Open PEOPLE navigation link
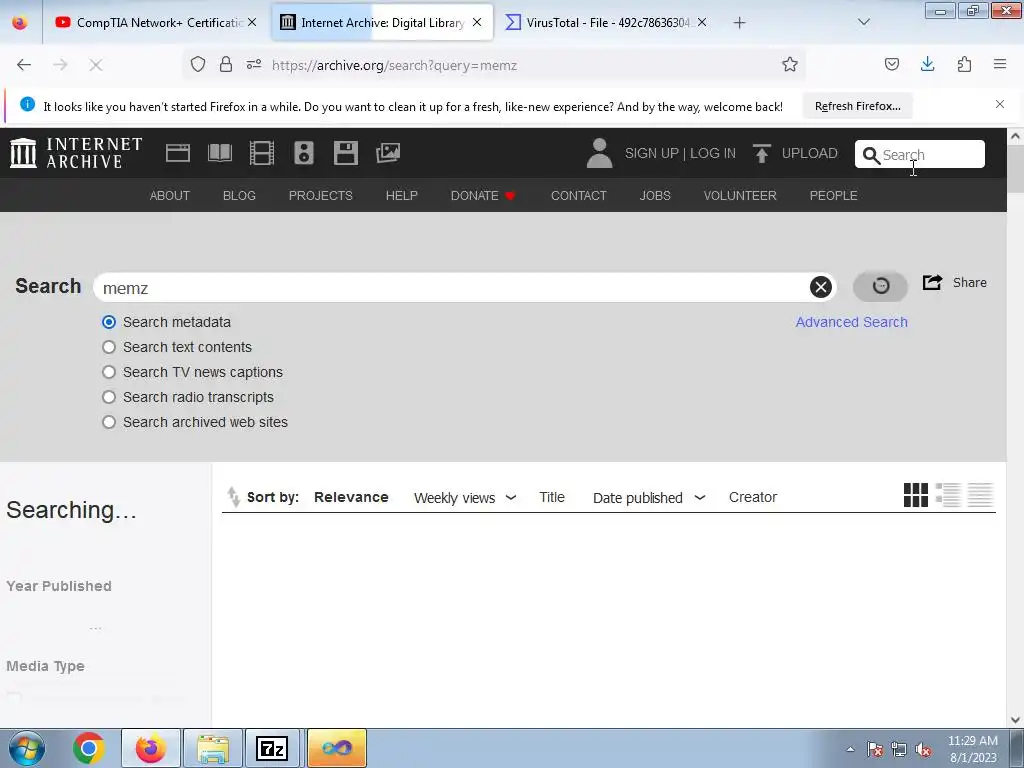1024x768 pixels. pyautogui.click(x=833, y=195)
